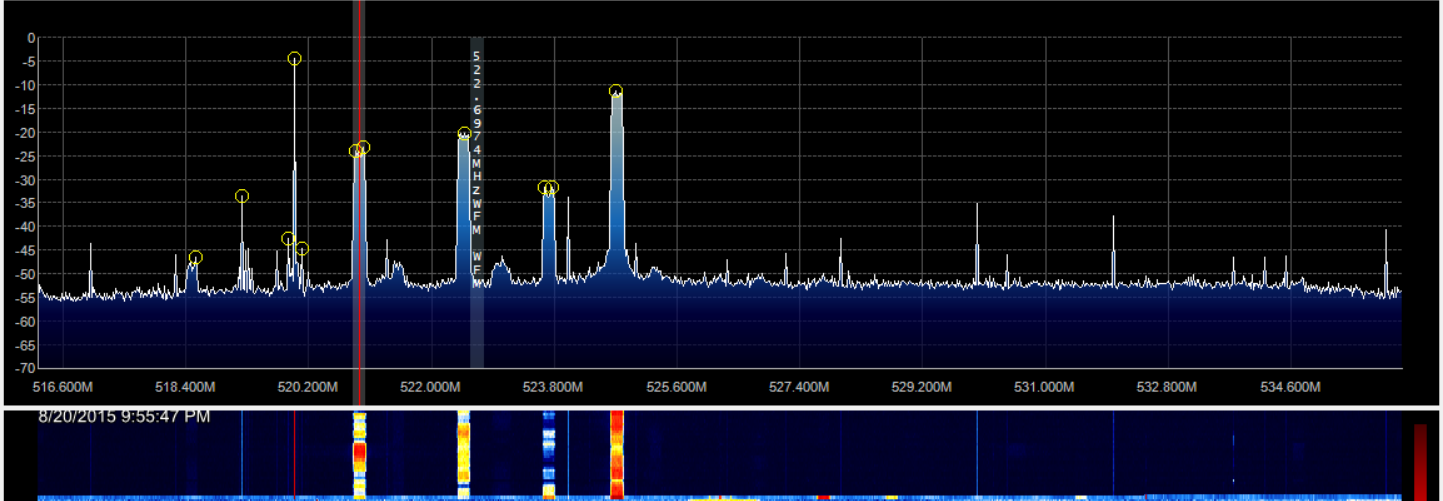The height and width of the screenshot is (501, 1443).
Task: Click the peak marker on the tallest spike
Action: 294,59
